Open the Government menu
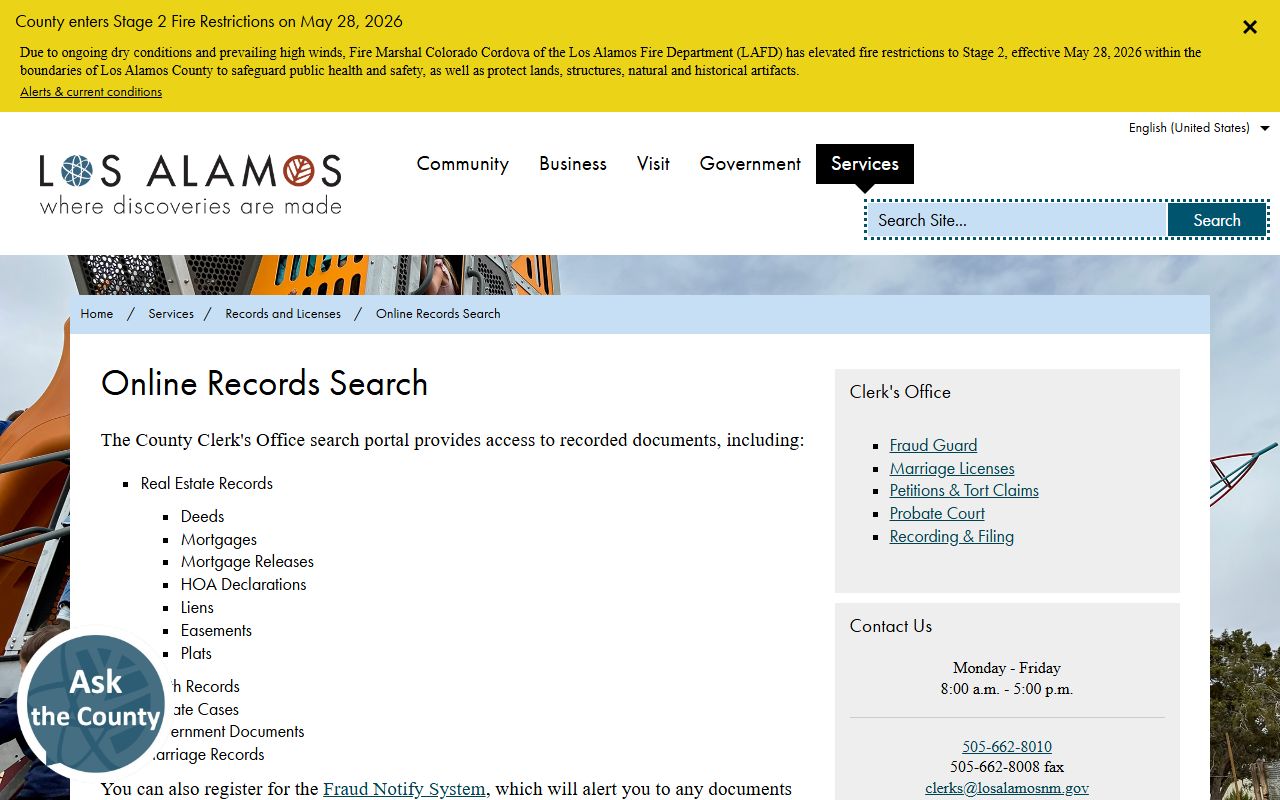This screenshot has width=1280, height=800. point(750,164)
